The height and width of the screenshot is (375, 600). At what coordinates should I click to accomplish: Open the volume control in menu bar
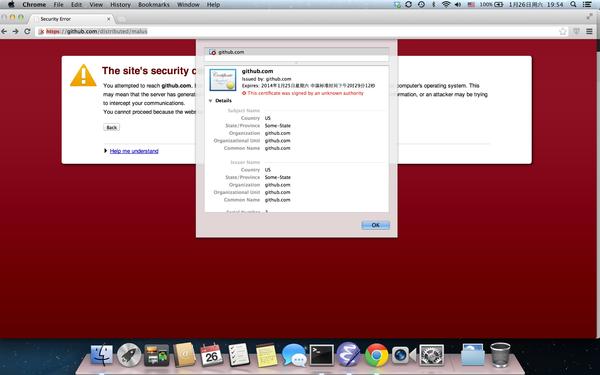[x=458, y=5]
